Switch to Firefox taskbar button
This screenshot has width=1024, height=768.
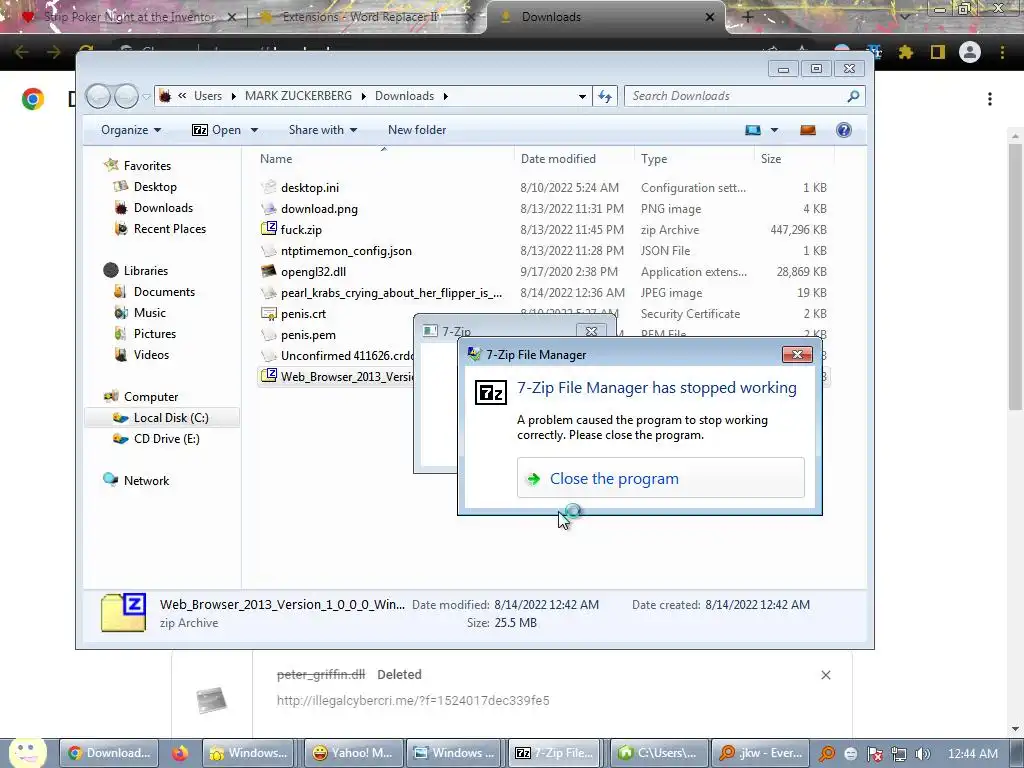pyautogui.click(x=180, y=753)
